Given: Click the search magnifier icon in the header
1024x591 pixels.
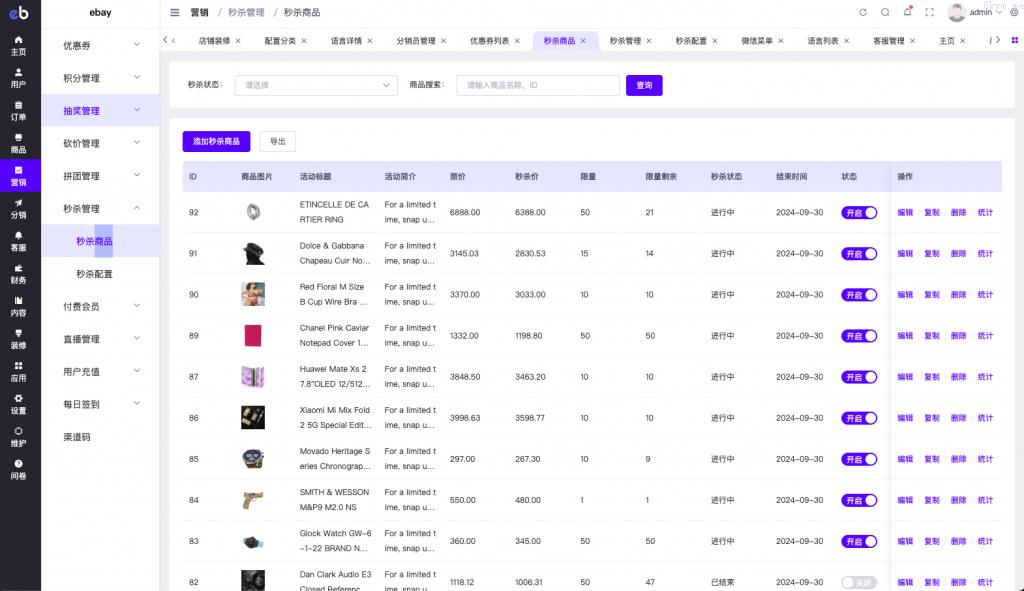Looking at the screenshot, I should 885,12.
